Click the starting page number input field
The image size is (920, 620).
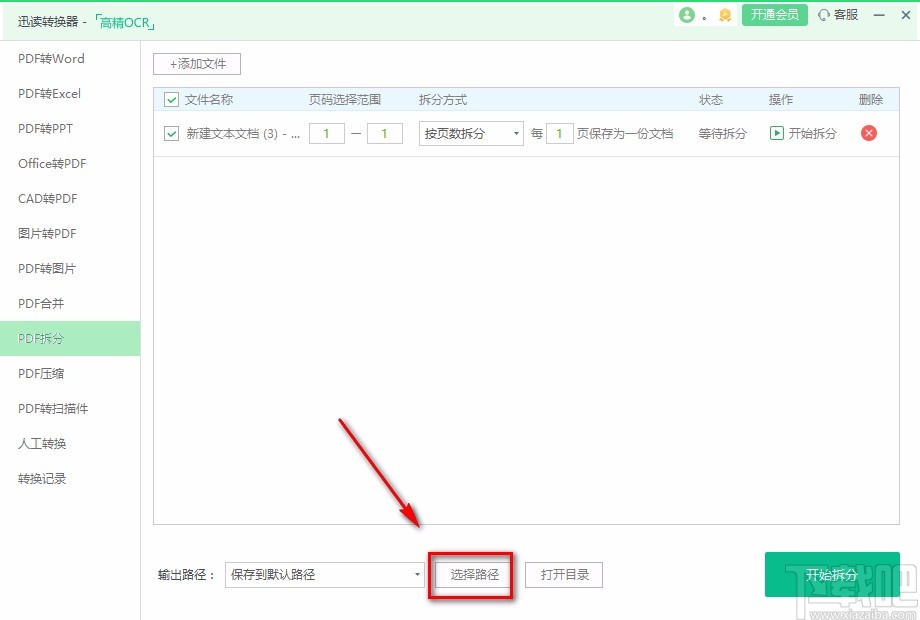pos(326,133)
